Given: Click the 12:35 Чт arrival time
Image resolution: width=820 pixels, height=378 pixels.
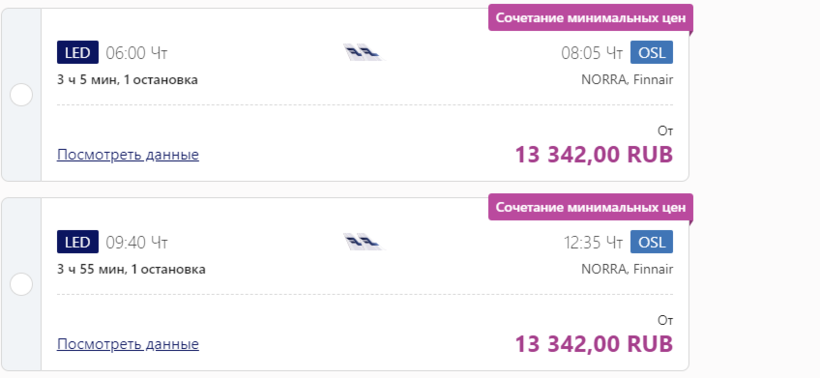Looking at the screenshot, I should pyautogui.click(x=593, y=242).
